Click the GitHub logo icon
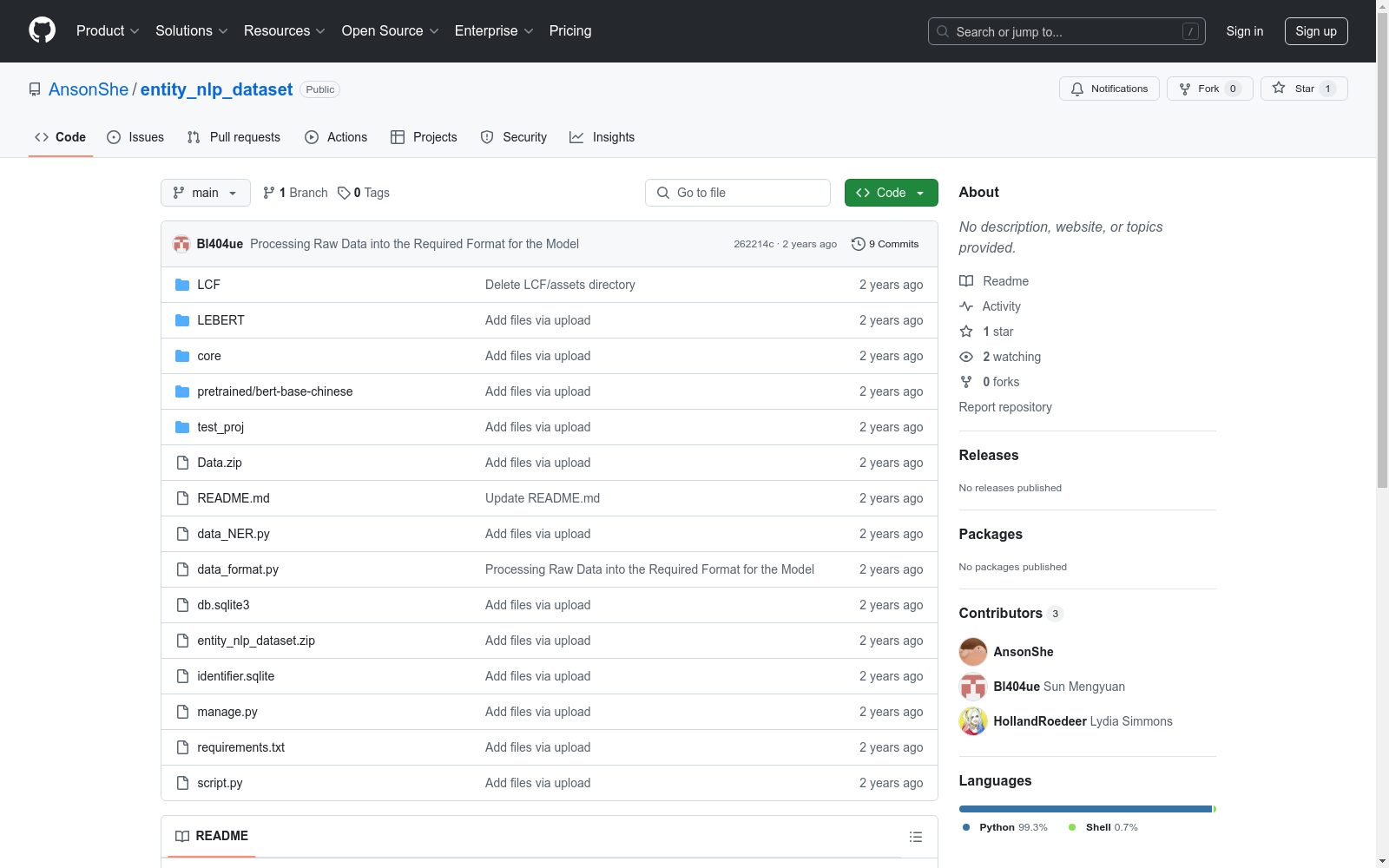The width and height of the screenshot is (1389, 868). pyautogui.click(x=42, y=30)
